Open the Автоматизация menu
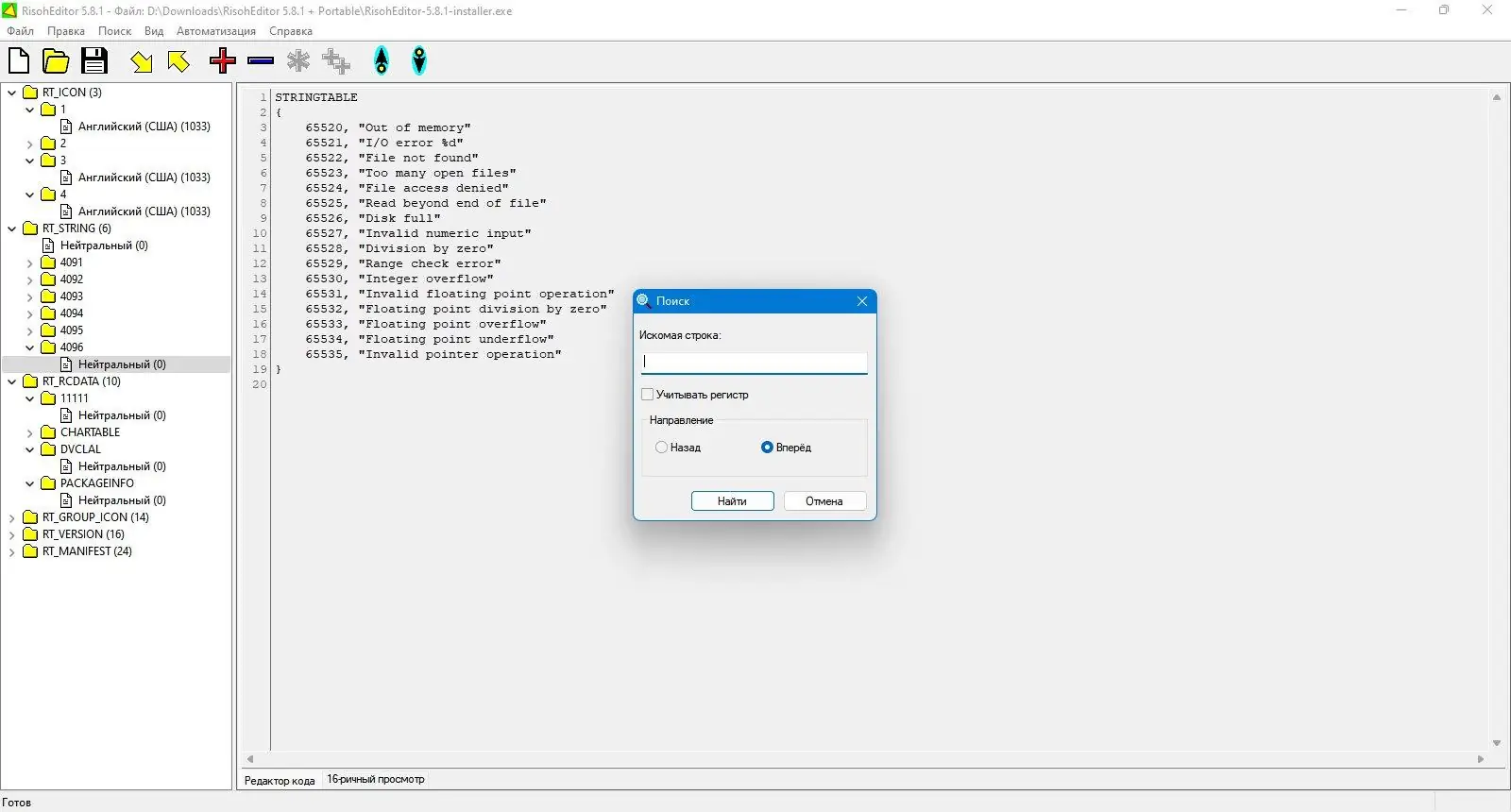1511x812 pixels. pyautogui.click(x=216, y=31)
